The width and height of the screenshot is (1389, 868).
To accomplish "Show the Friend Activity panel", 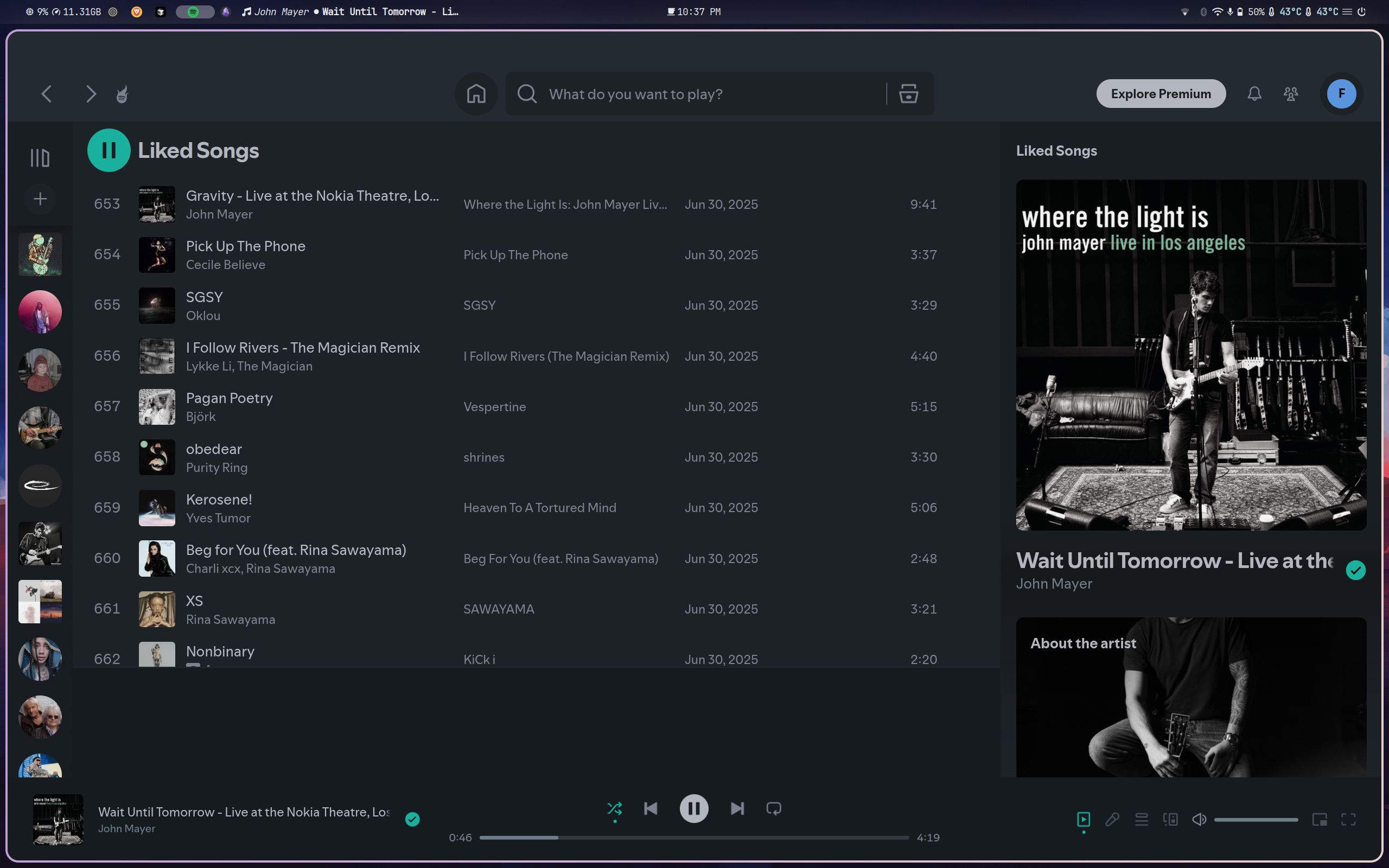I will 1290,93.
